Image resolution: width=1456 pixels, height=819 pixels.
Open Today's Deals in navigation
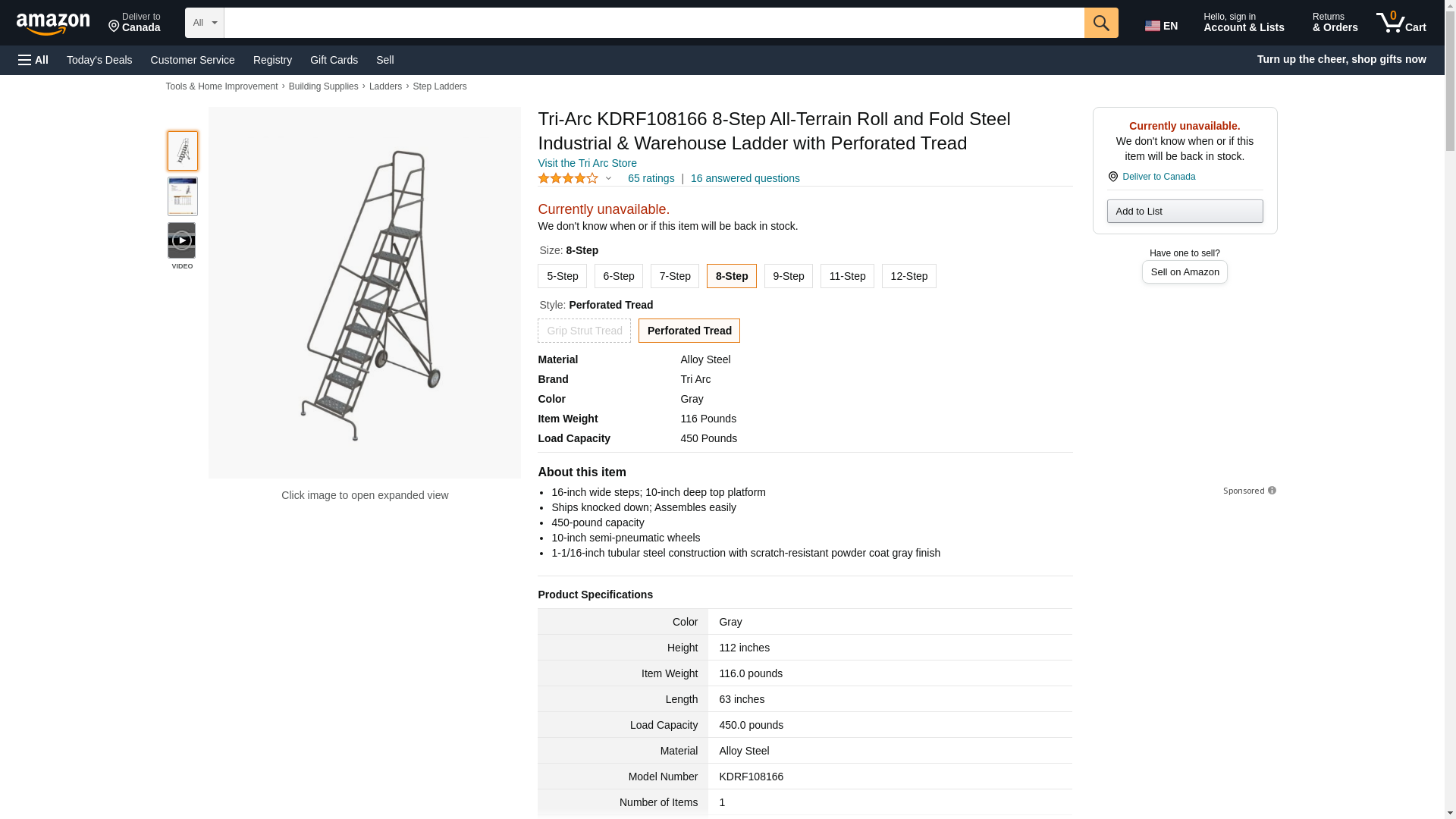click(99, 60)
